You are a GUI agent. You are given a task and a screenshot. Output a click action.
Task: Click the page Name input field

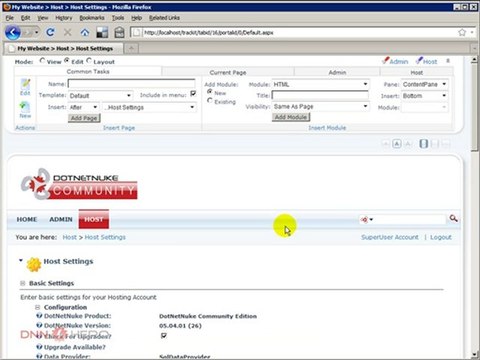tap(132, 84)
